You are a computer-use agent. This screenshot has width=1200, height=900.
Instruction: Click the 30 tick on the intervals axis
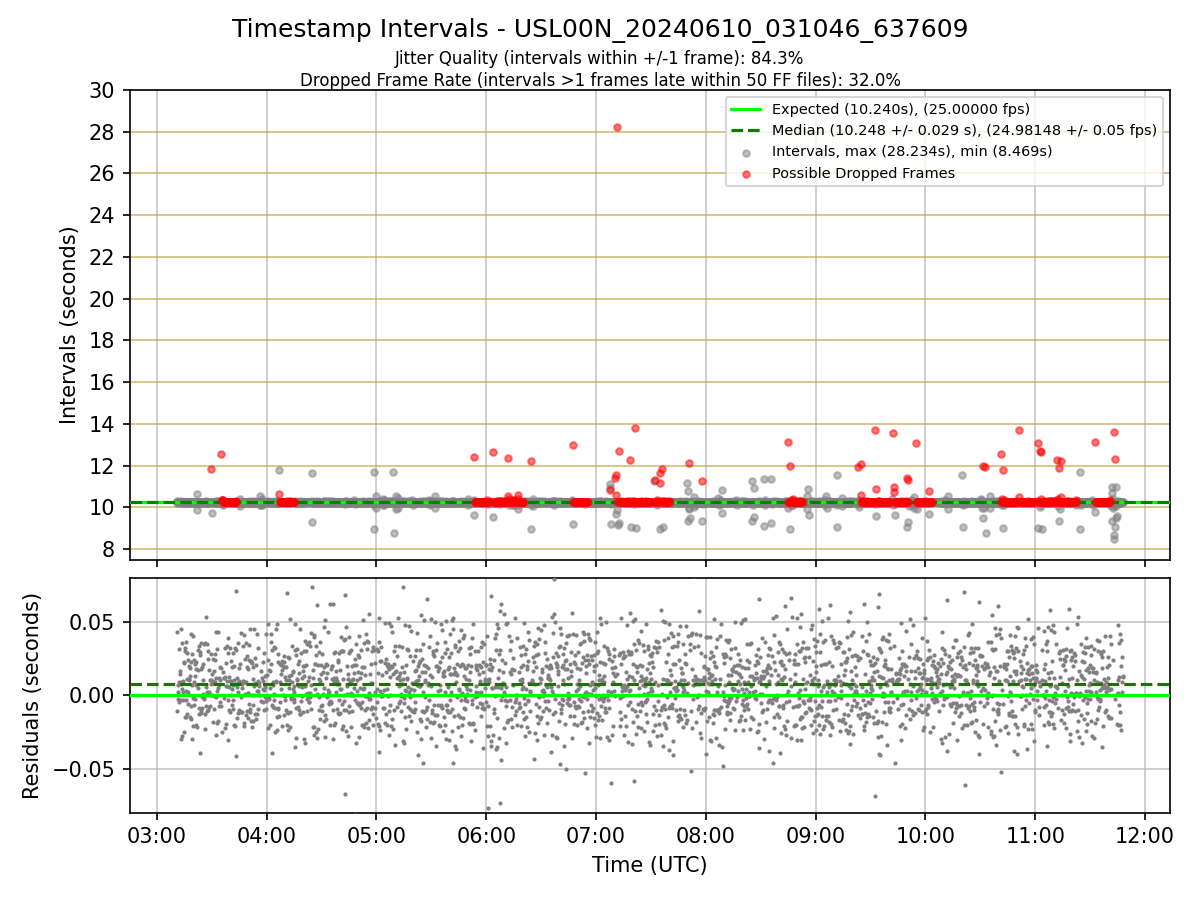click(x=102, y=90)
